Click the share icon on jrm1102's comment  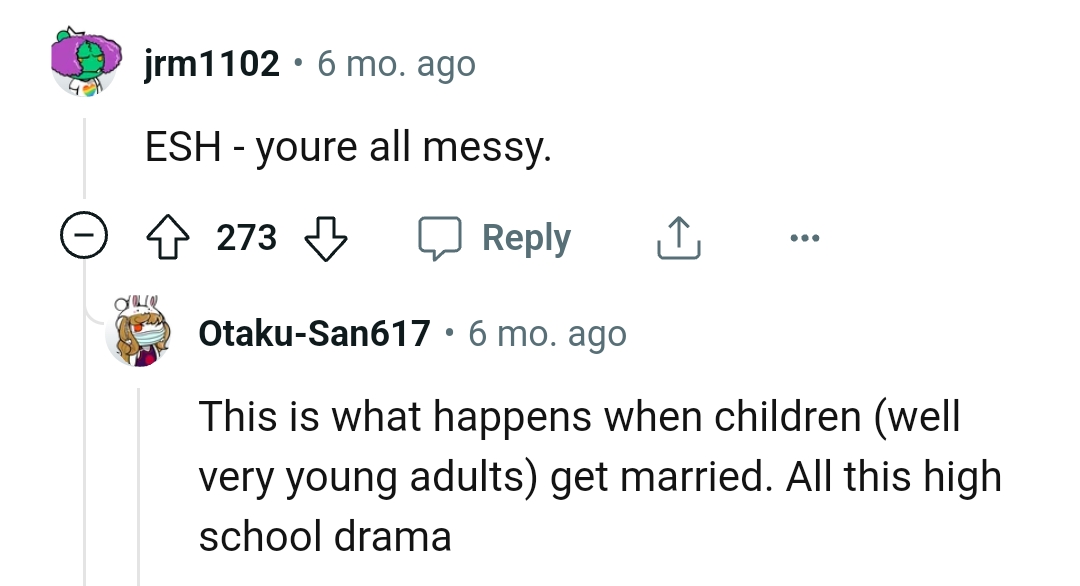(678, 237)
